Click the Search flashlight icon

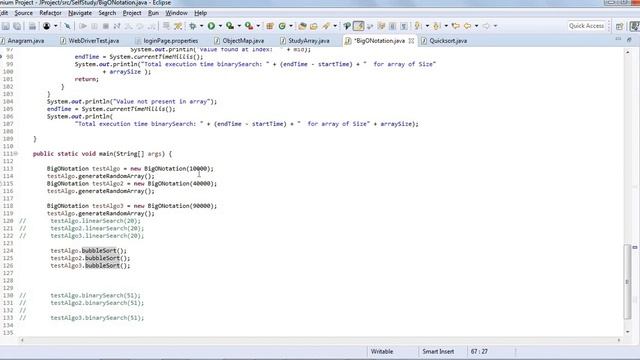coord(326,26)
